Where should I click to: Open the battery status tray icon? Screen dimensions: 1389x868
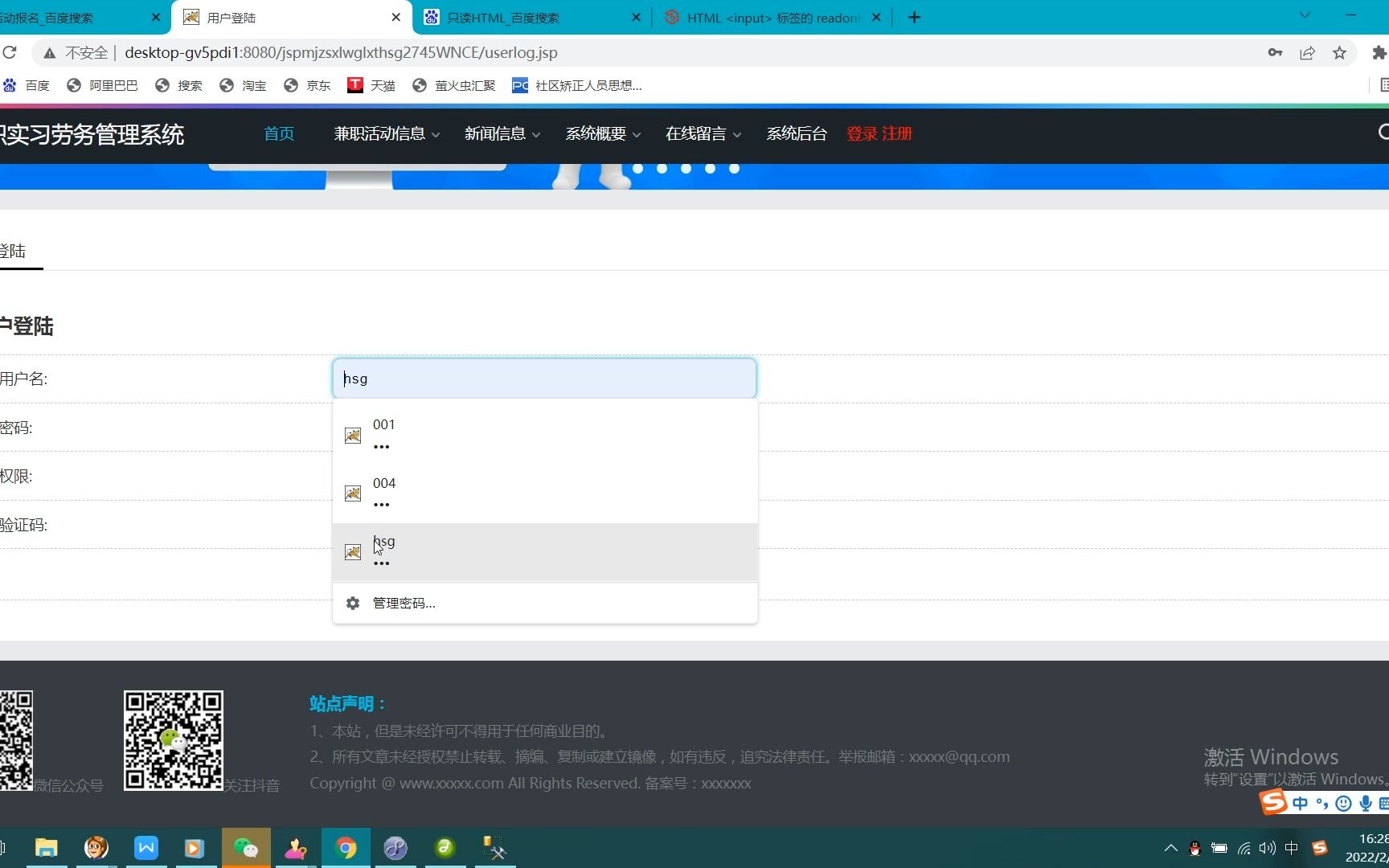click(1219, 848)
